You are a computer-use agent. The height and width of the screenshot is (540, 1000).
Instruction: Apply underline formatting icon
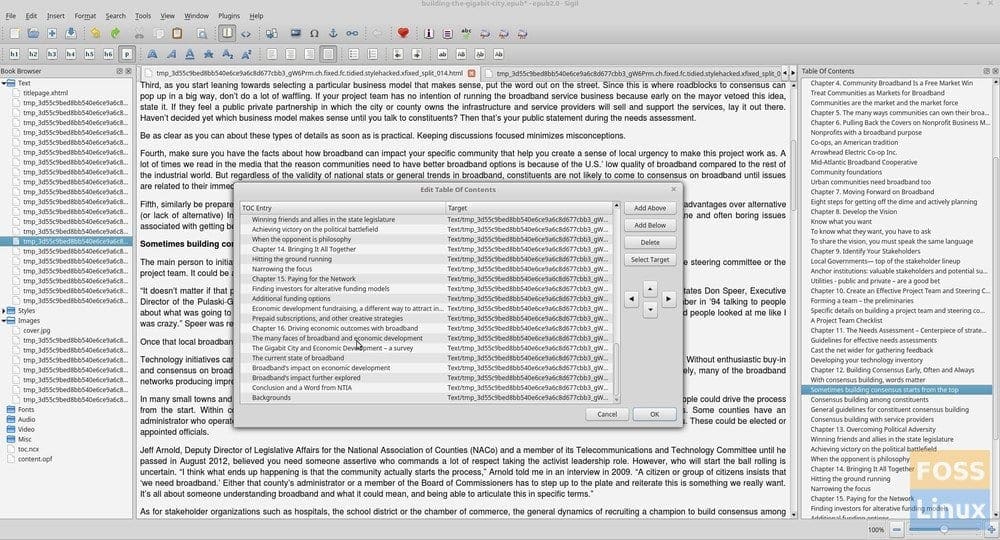(189, 54)
